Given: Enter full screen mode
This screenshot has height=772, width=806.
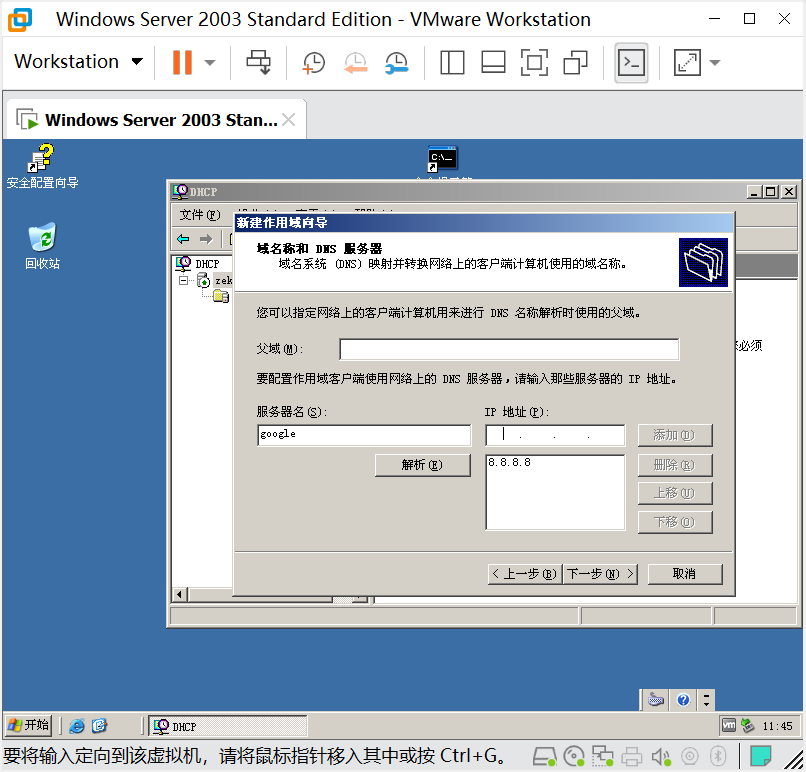Looking at the screenshot, I should click(534, 63).
